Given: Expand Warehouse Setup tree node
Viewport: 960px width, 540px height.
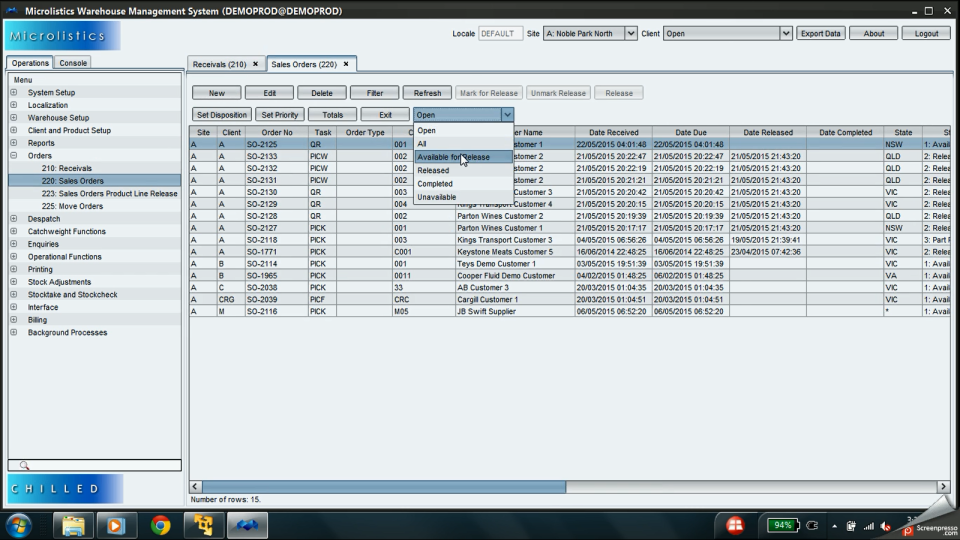Looking at the screenshot, I should pyautogui.click(x=13, y=118).
